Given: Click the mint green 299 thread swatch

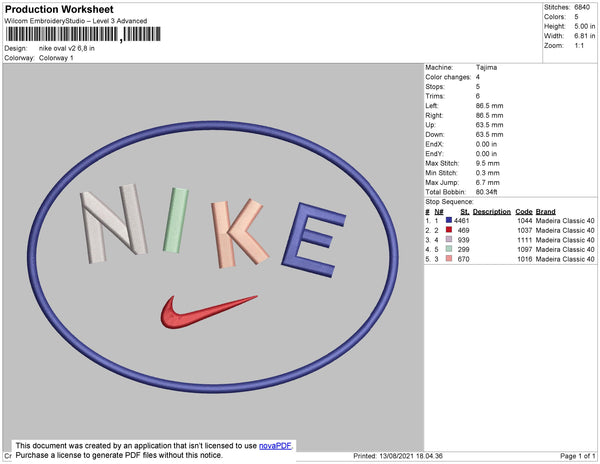Looking at the screenshot, I should (449, 249).
